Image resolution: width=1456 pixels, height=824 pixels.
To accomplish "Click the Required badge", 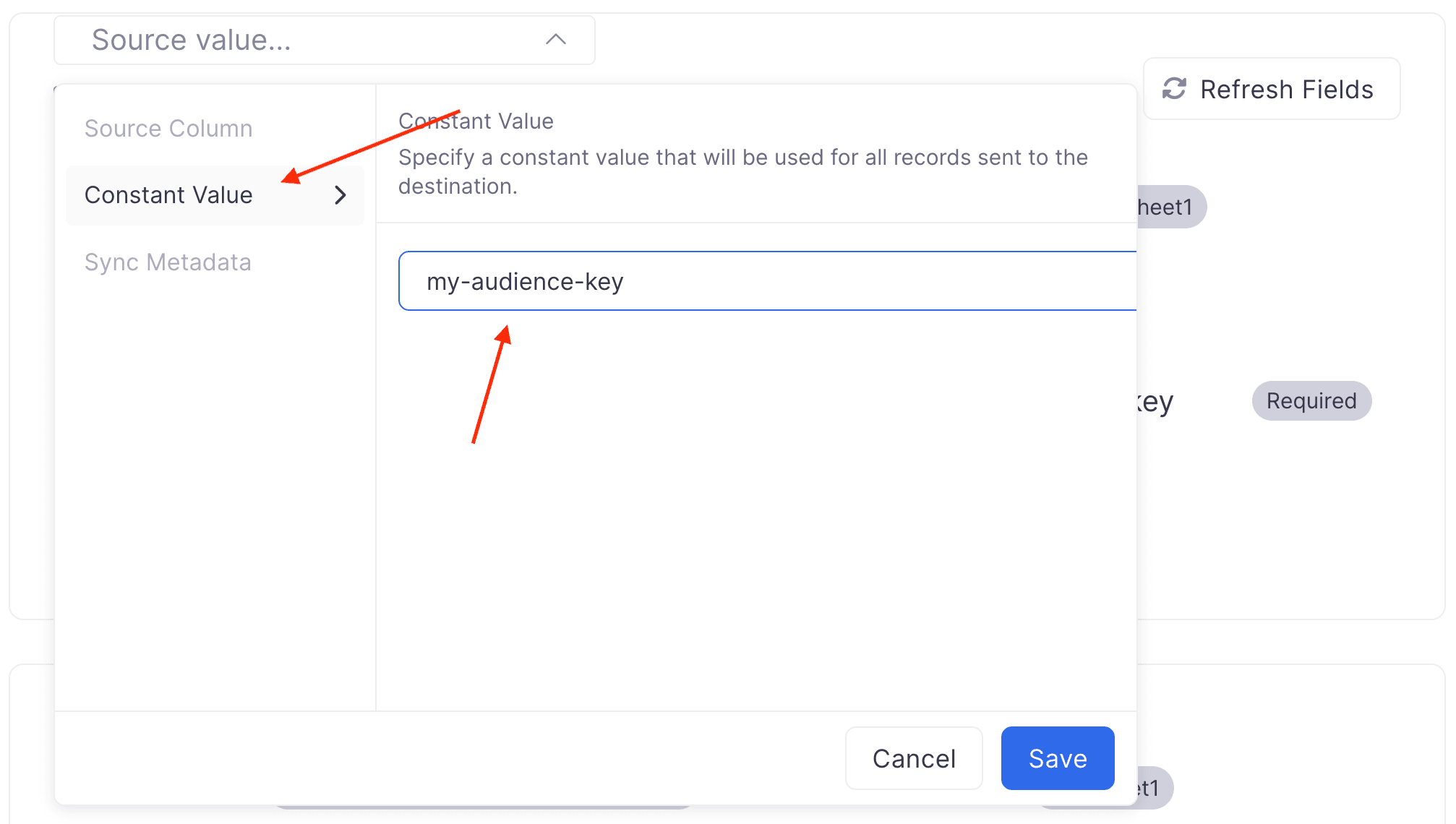I will [x=1311, y=400].
